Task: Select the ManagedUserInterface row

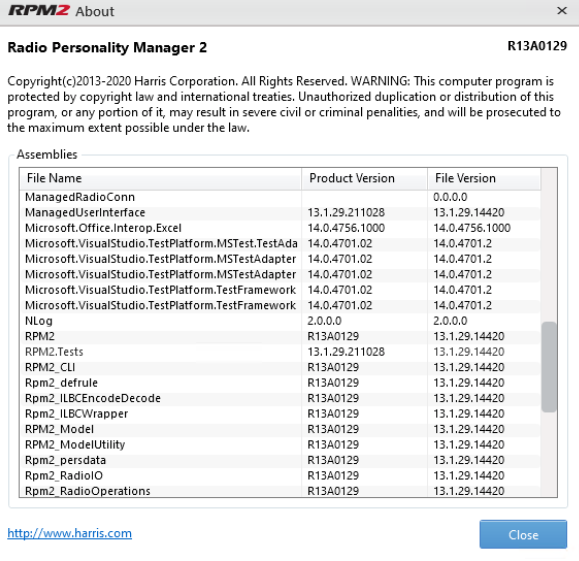Action: click(280, 213)
